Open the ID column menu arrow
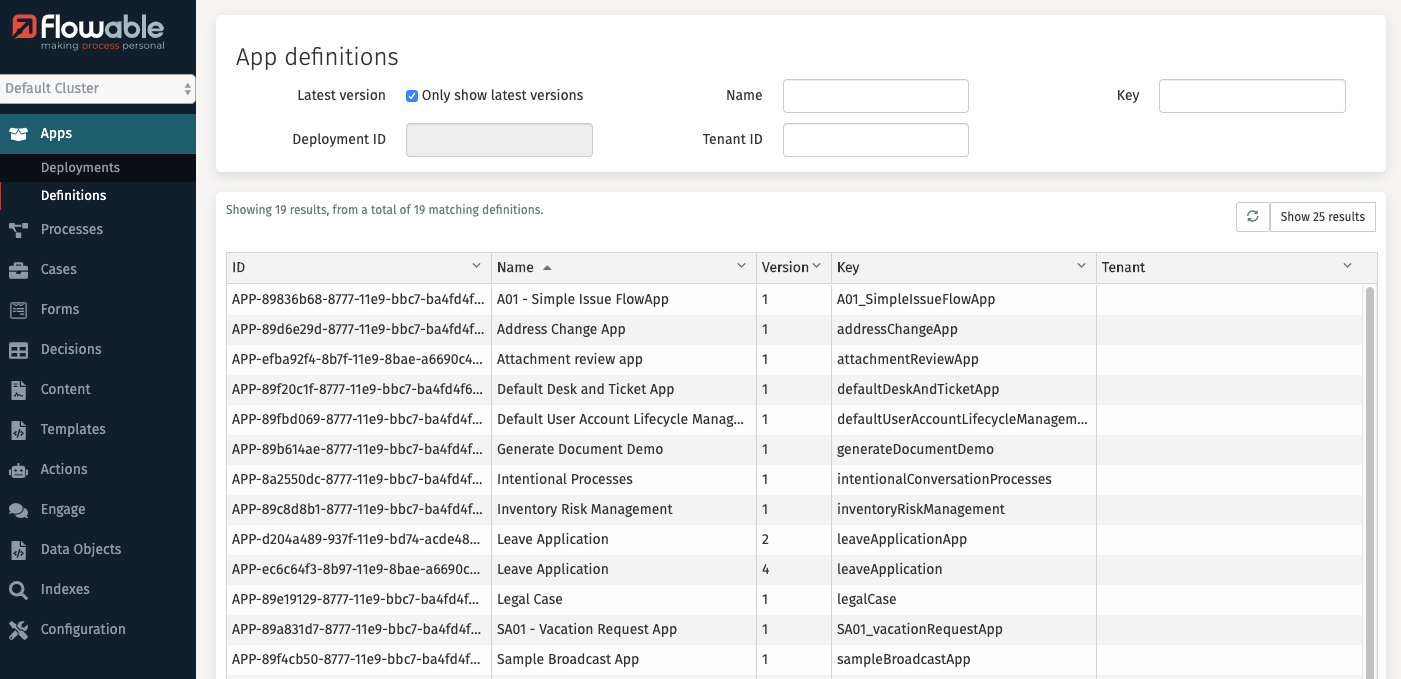Image resolution: width=1401 pixels, height=679 pixels. click(x=477, y=266)
